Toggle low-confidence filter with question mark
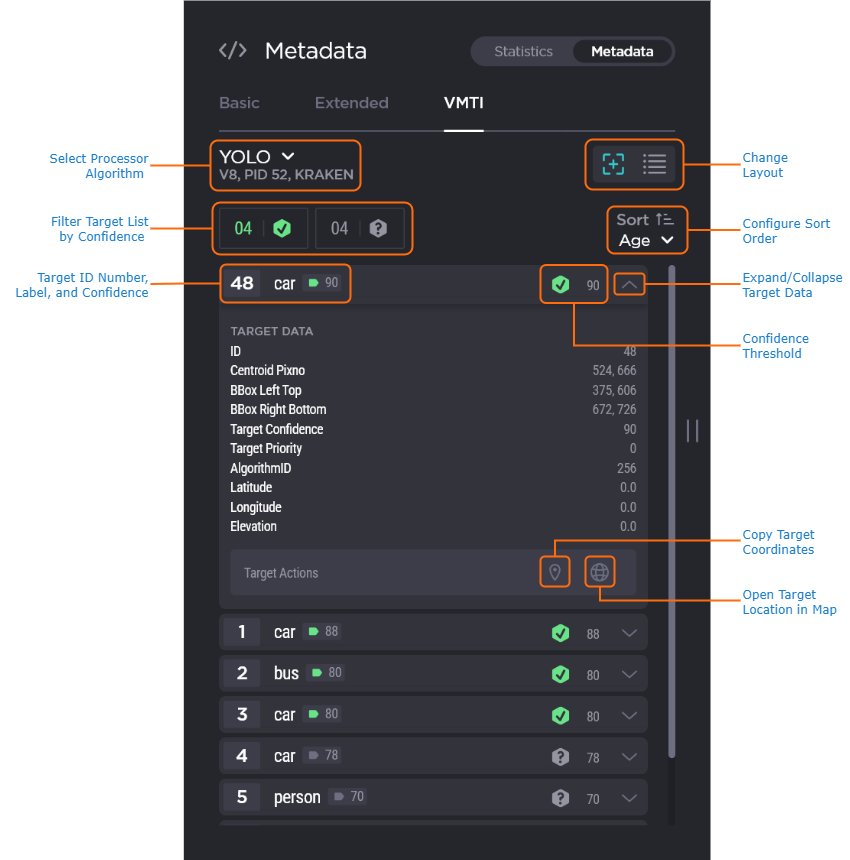Viewport: 850px width, 860px height. (359, 228)
